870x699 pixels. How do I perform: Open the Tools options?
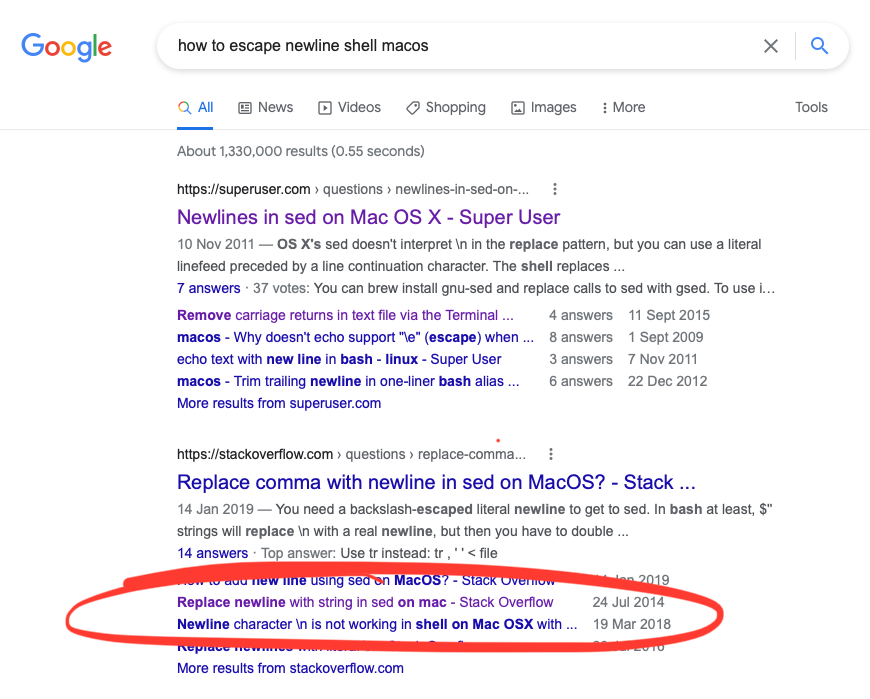(x=811, y=107)
